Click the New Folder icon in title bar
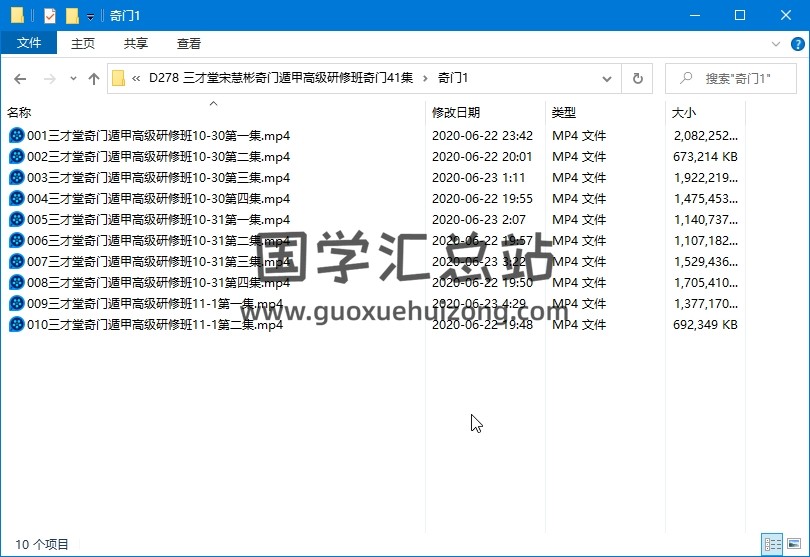 72,15
